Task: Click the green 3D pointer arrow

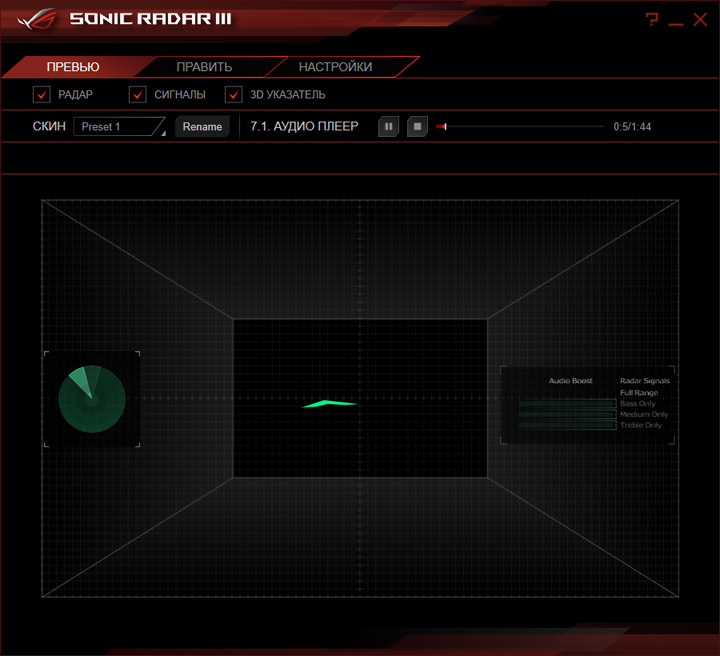Action: click(x=329, y=404)
